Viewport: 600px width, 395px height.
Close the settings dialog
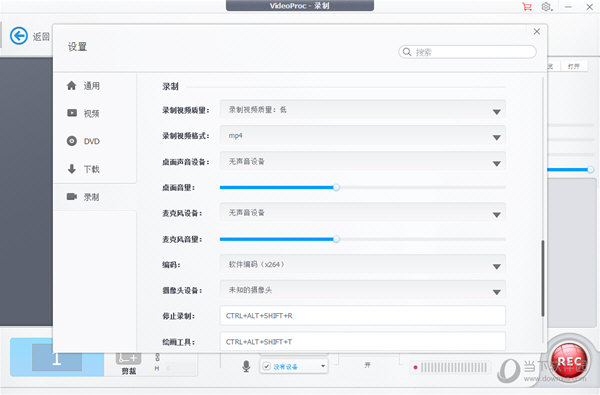click(x=537, y=31)
